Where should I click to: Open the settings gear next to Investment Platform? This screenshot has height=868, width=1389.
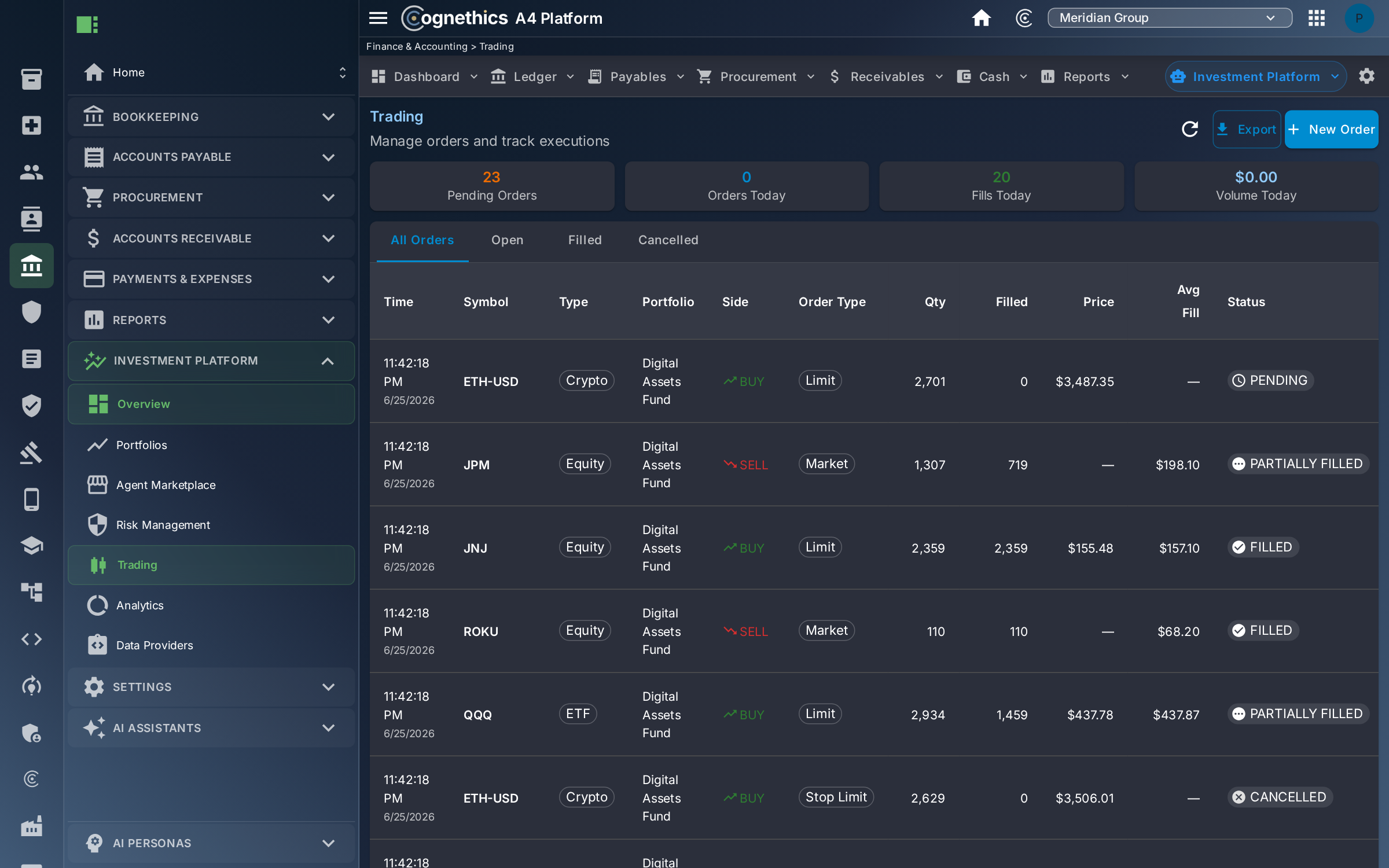pos(1366,76)
